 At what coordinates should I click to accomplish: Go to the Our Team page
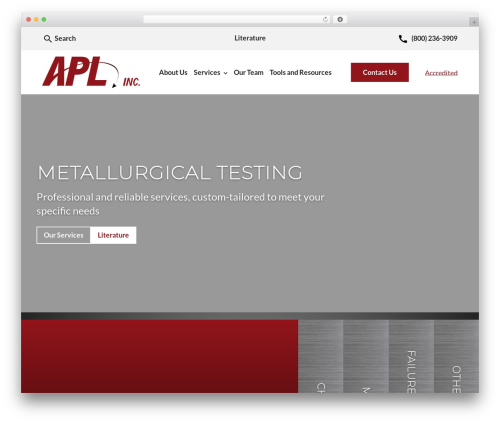[x=248, y=72]
